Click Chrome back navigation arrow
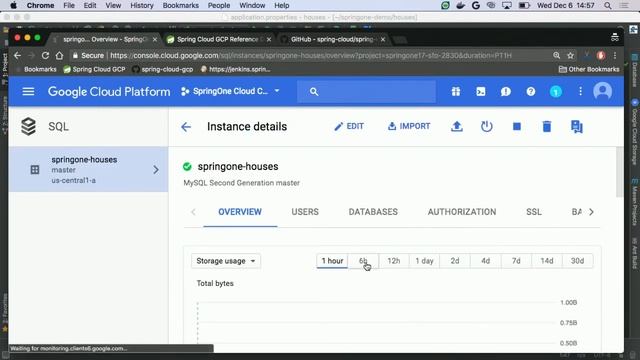Viewport: 640px width, 360px height. pyautogui.click(x=18, y=56)
